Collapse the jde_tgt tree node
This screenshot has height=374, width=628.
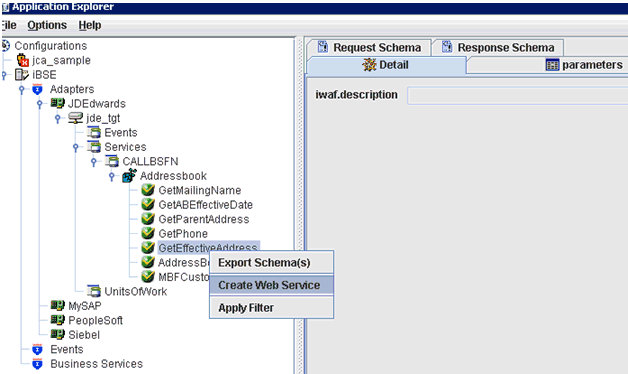tap(58, 119)
